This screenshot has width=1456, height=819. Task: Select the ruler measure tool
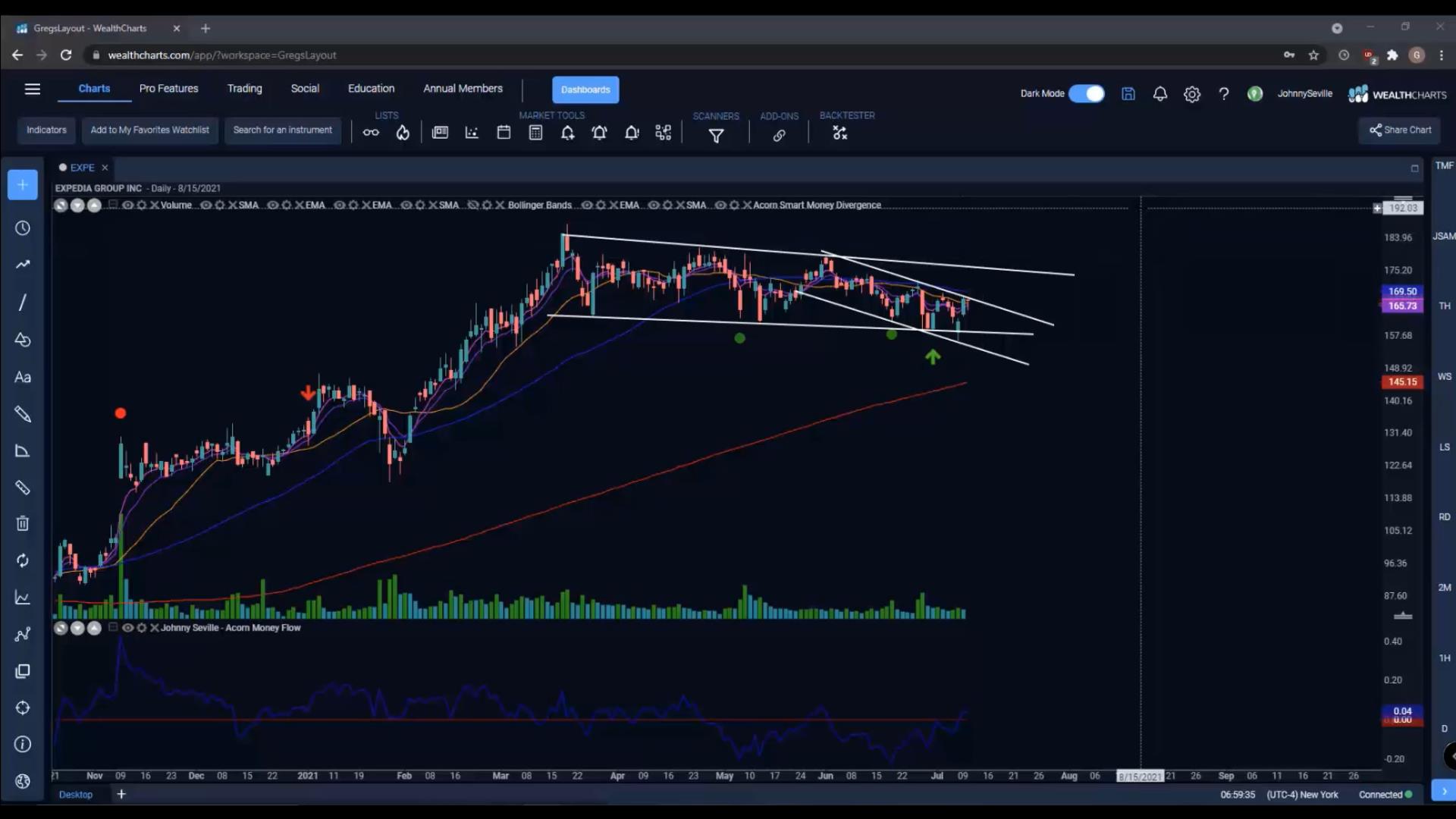(x=23, y=488)
